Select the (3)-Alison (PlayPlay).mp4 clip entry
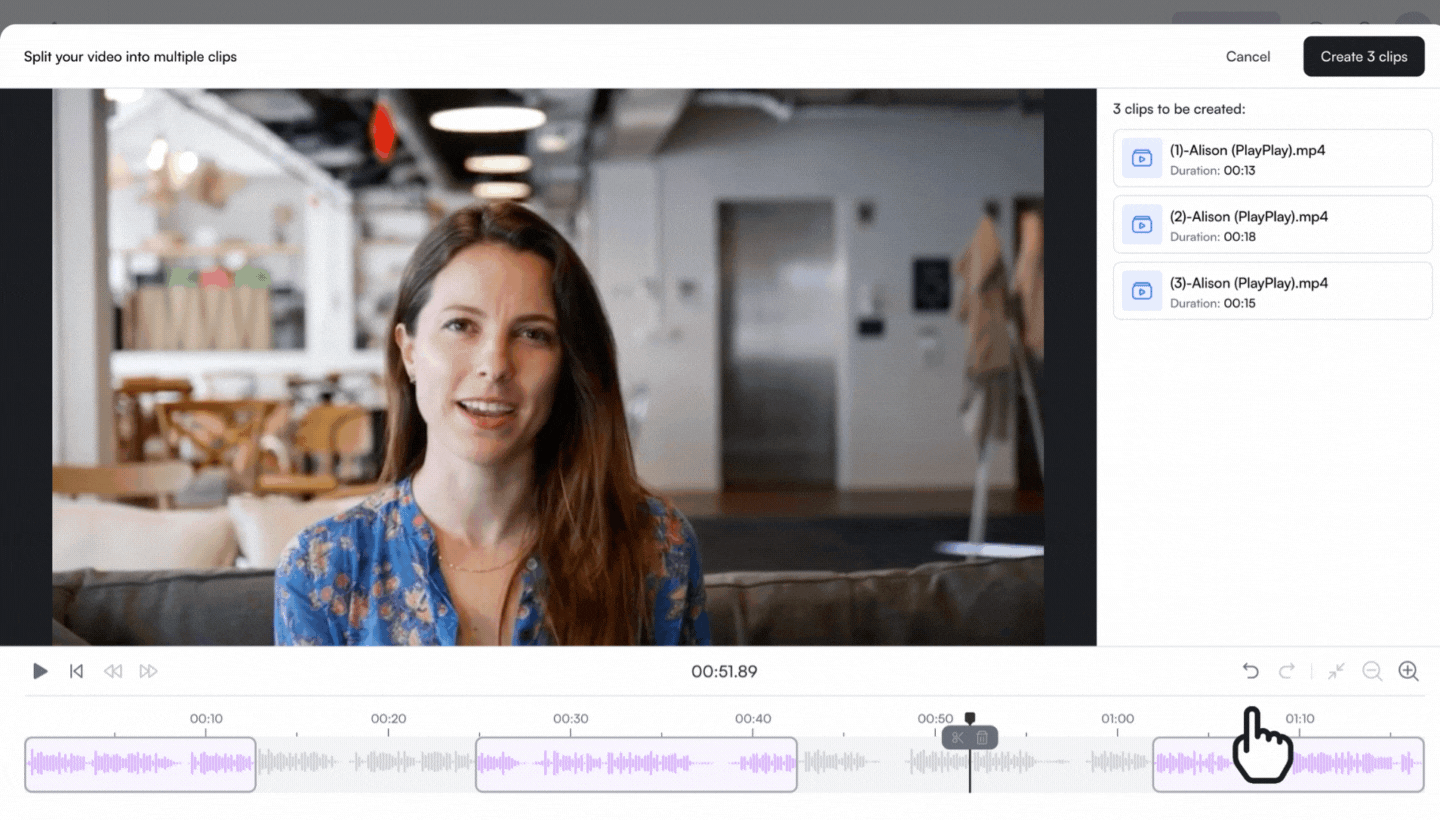This screenshot has width=1440, height=820. click(x=1272, y=291)
